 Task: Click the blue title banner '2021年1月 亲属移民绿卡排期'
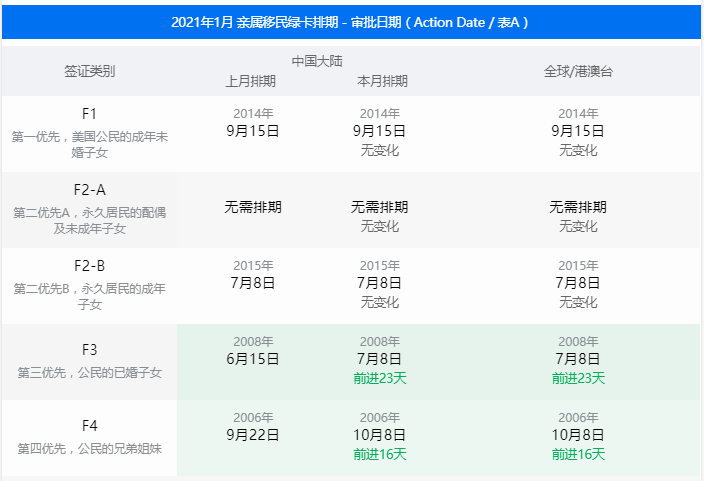click(351, 22)
